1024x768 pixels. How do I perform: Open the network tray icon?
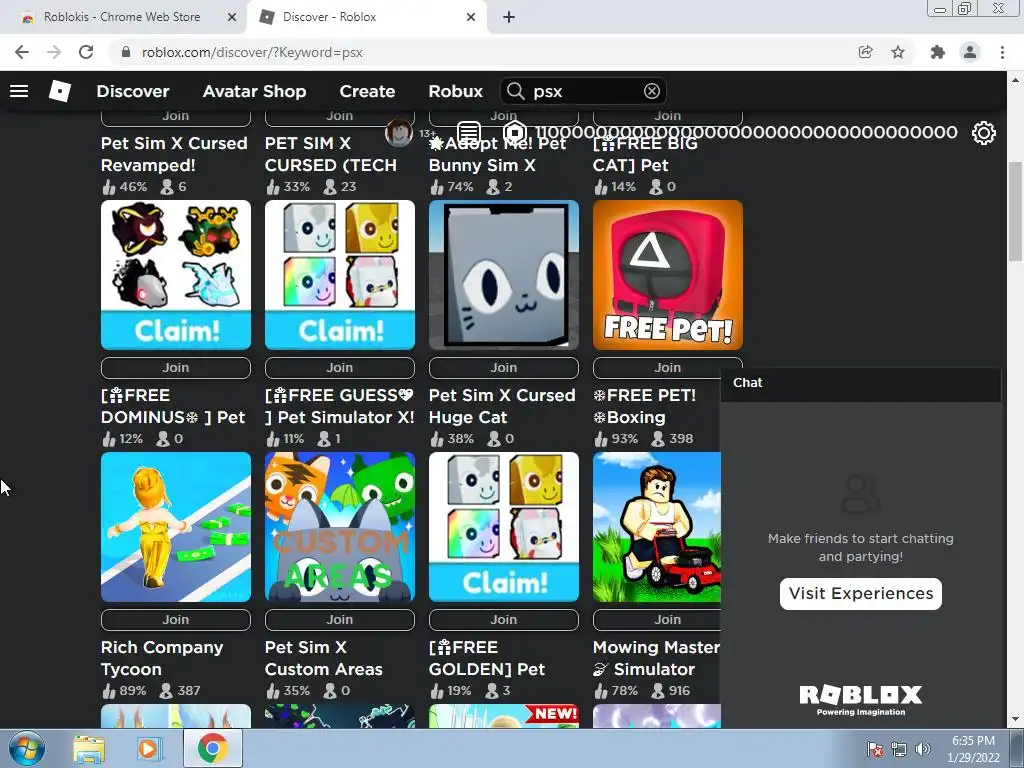(x=899, y=749)
